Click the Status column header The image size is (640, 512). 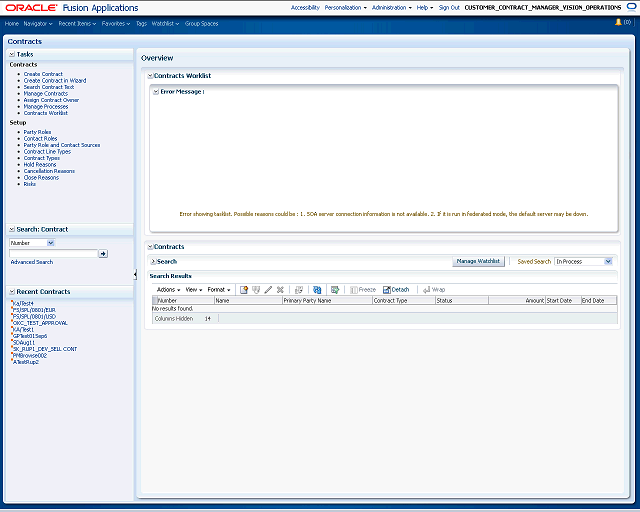coord(462,301)
